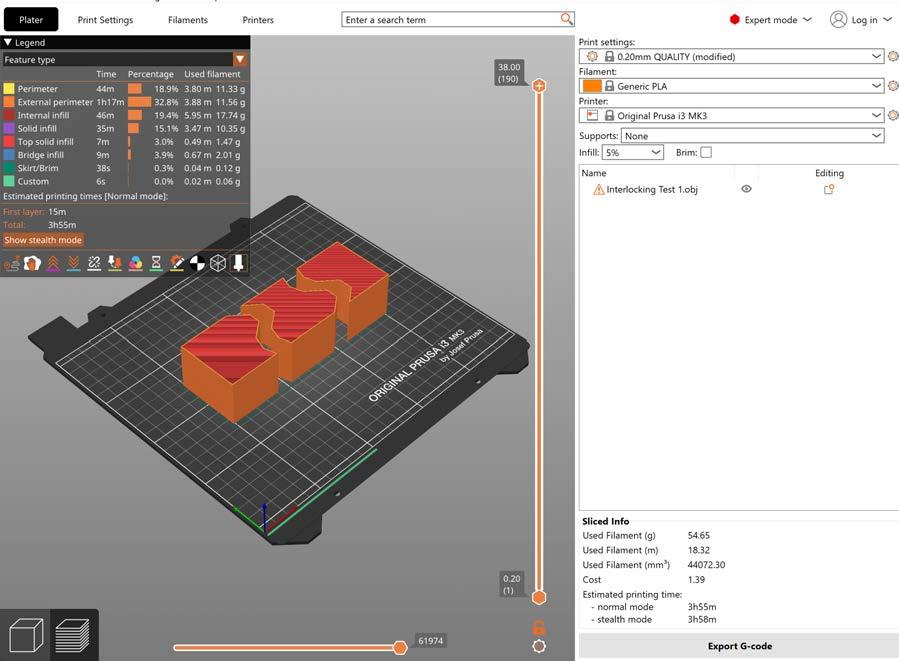Toggle shells wireframe cube icon
Image resolution: width=899 pixels, height=661 pixels.
pos(218,264)
